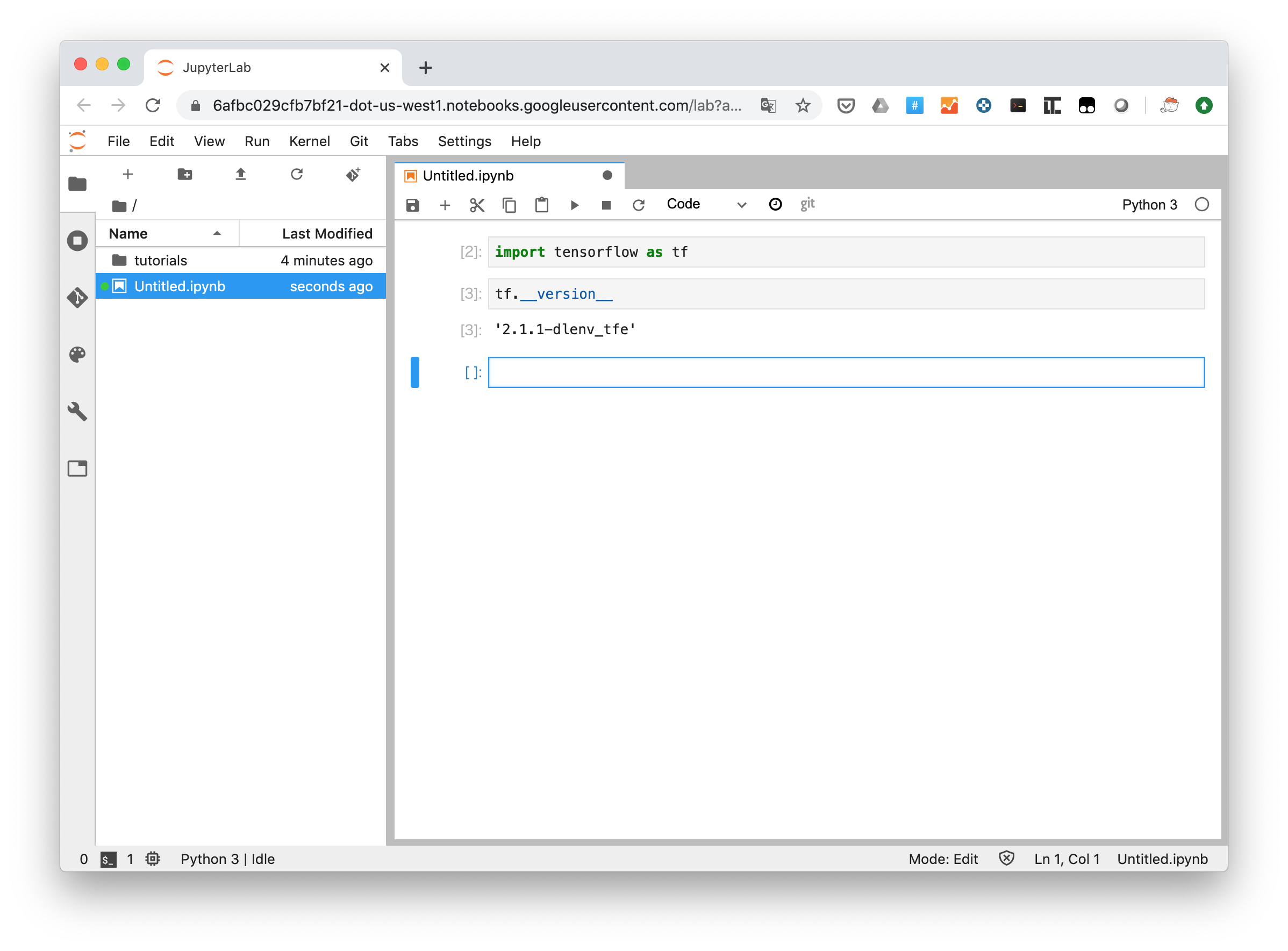Image resolution: width=1288 pixels, height=951 pixels.
Task: Toggle the file browser folder sidebar tab
Action: tap(77, 184)
